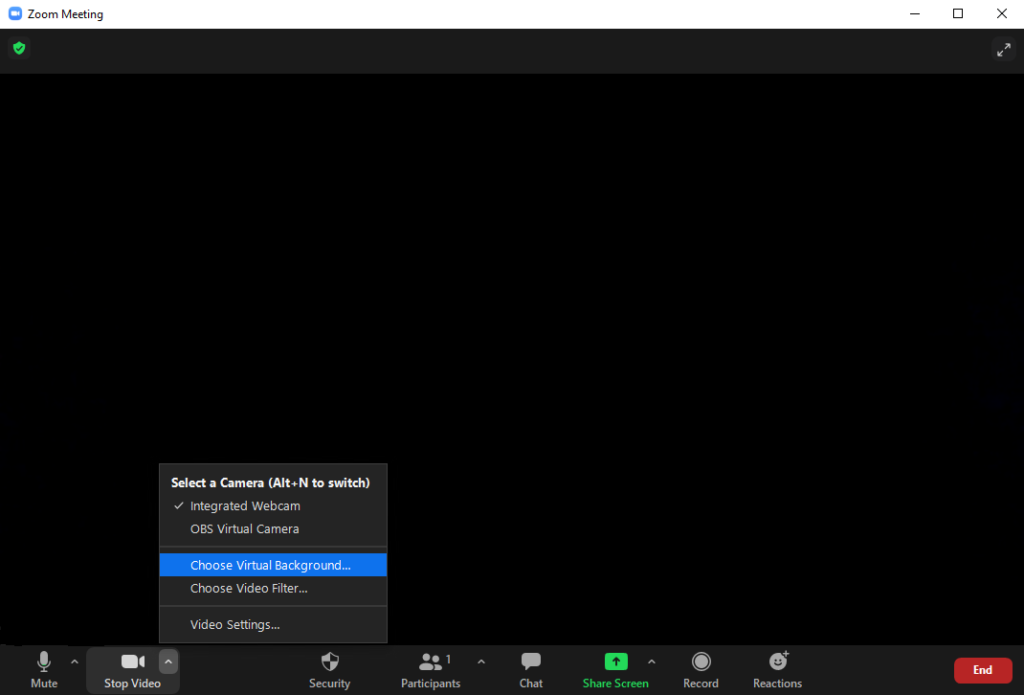Mute the microphone
This screenshot has width=1024, height=695.
coord(44,669)
